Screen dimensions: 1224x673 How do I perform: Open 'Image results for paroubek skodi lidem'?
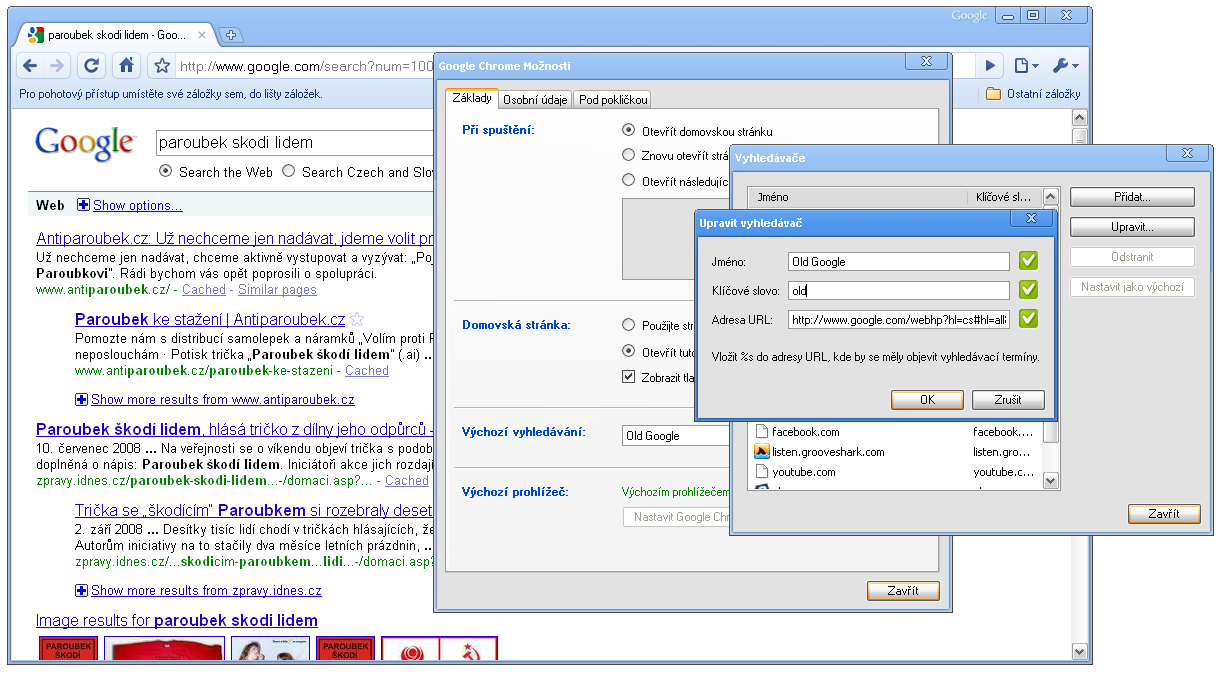pos(177,621)
